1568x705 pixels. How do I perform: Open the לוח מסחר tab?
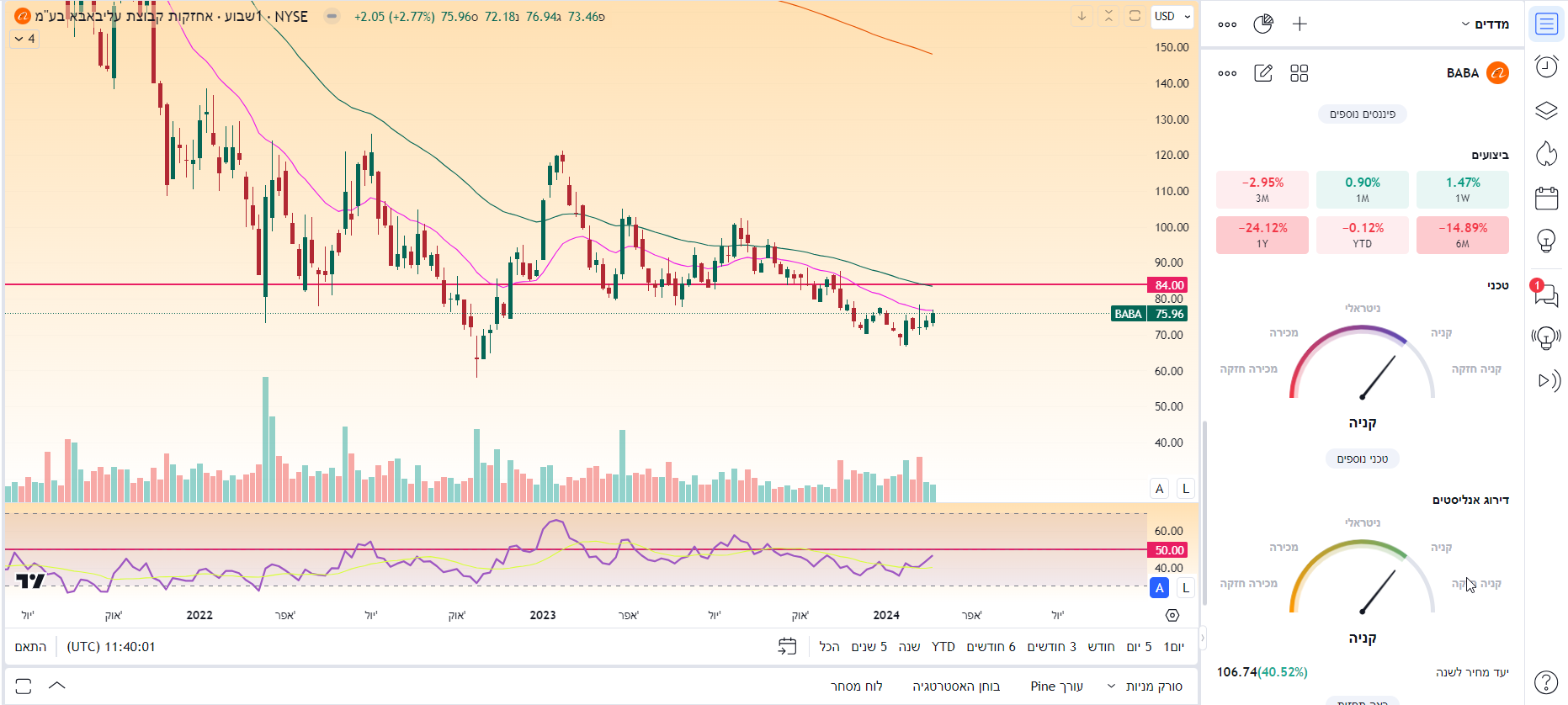857,686
